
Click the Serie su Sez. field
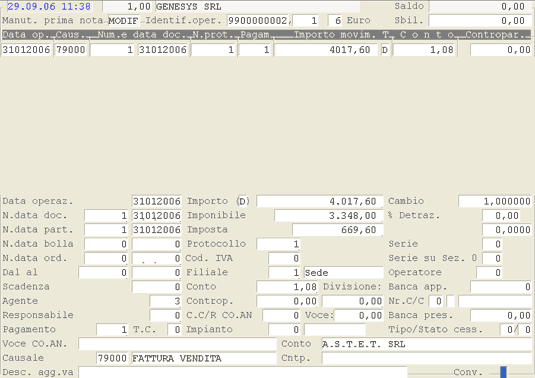pyautogui.click(x=492, y=259)
